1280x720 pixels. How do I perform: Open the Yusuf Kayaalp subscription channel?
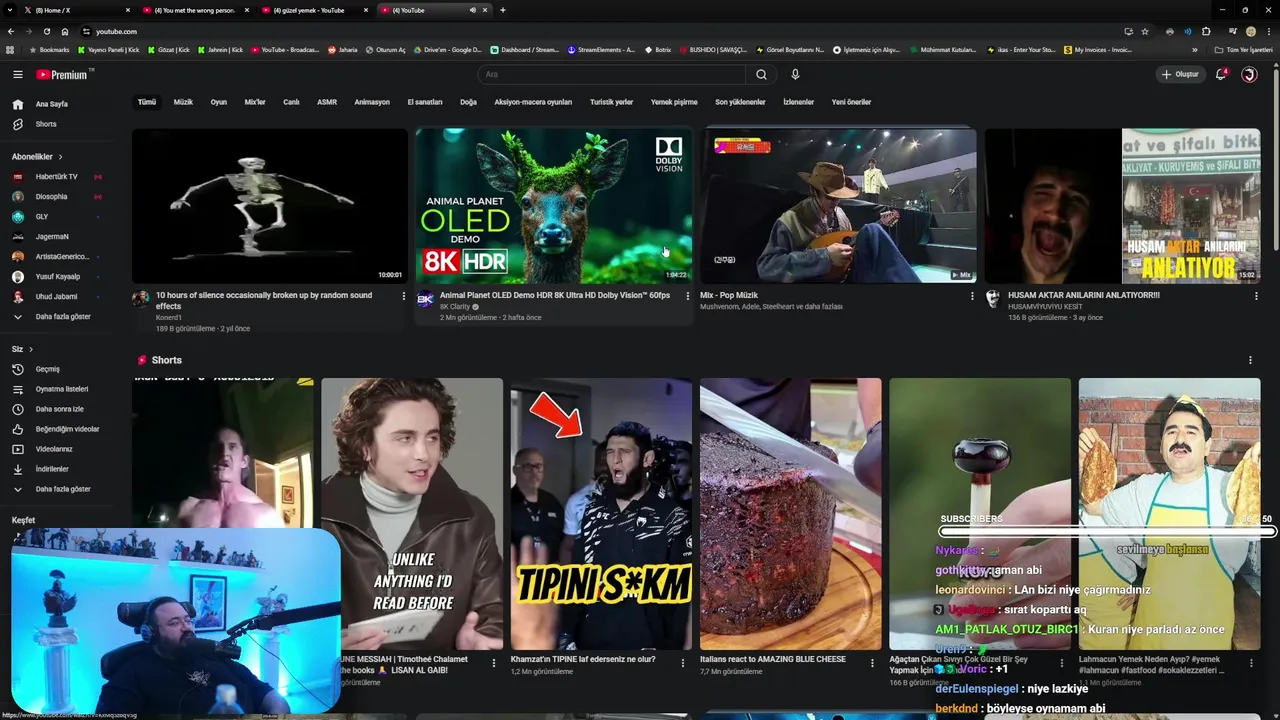58,277
